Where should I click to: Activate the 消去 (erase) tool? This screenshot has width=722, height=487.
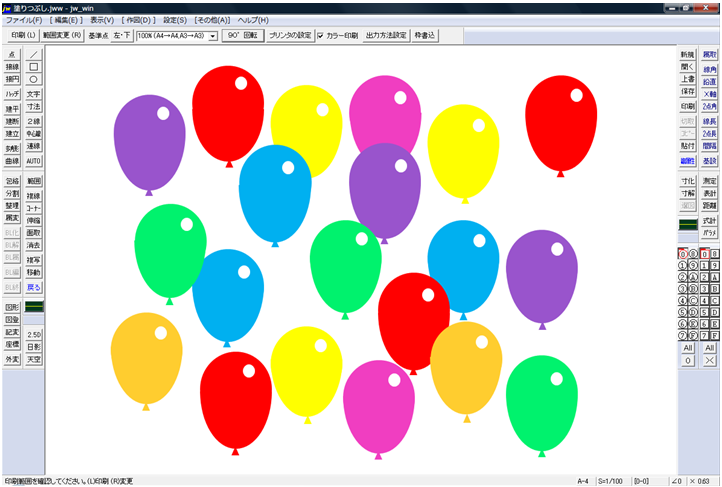coord(34,244)
